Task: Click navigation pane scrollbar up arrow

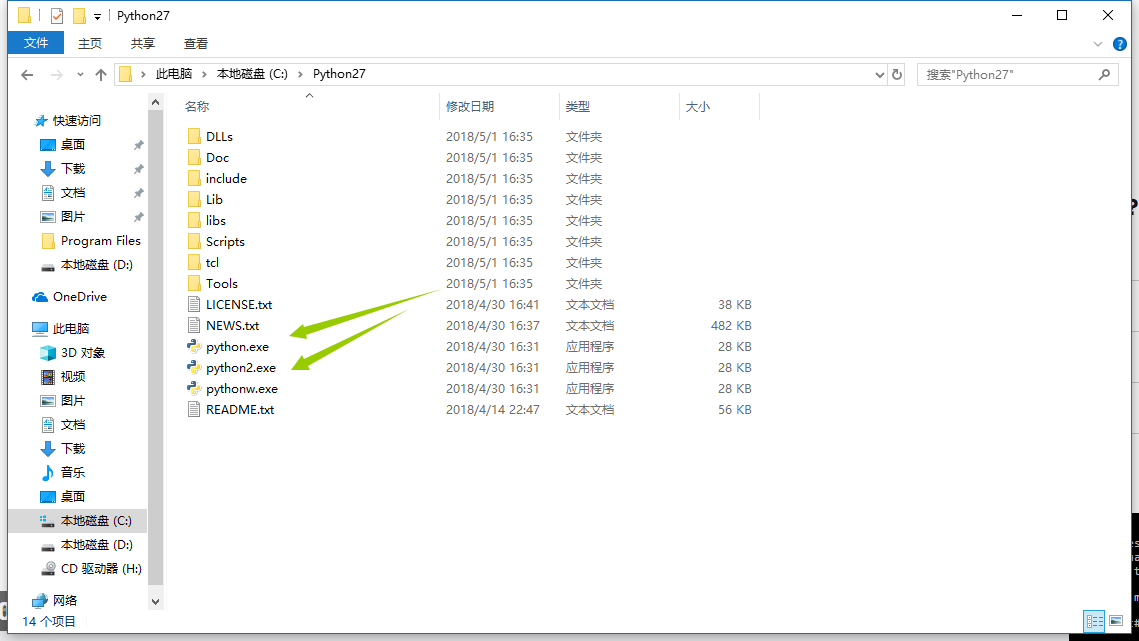Action: (x=155, y=102)
